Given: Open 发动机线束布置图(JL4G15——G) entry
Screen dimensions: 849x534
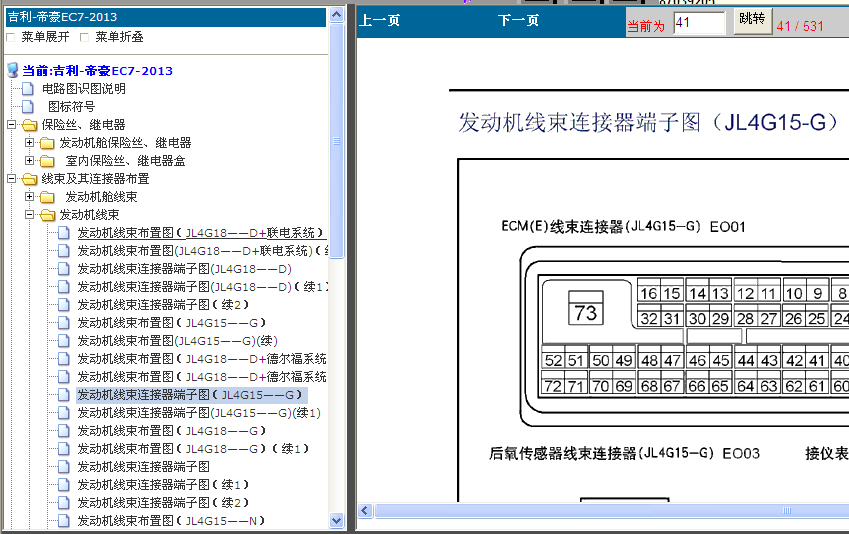Looking at the screenshot, I should pos(172,323).
